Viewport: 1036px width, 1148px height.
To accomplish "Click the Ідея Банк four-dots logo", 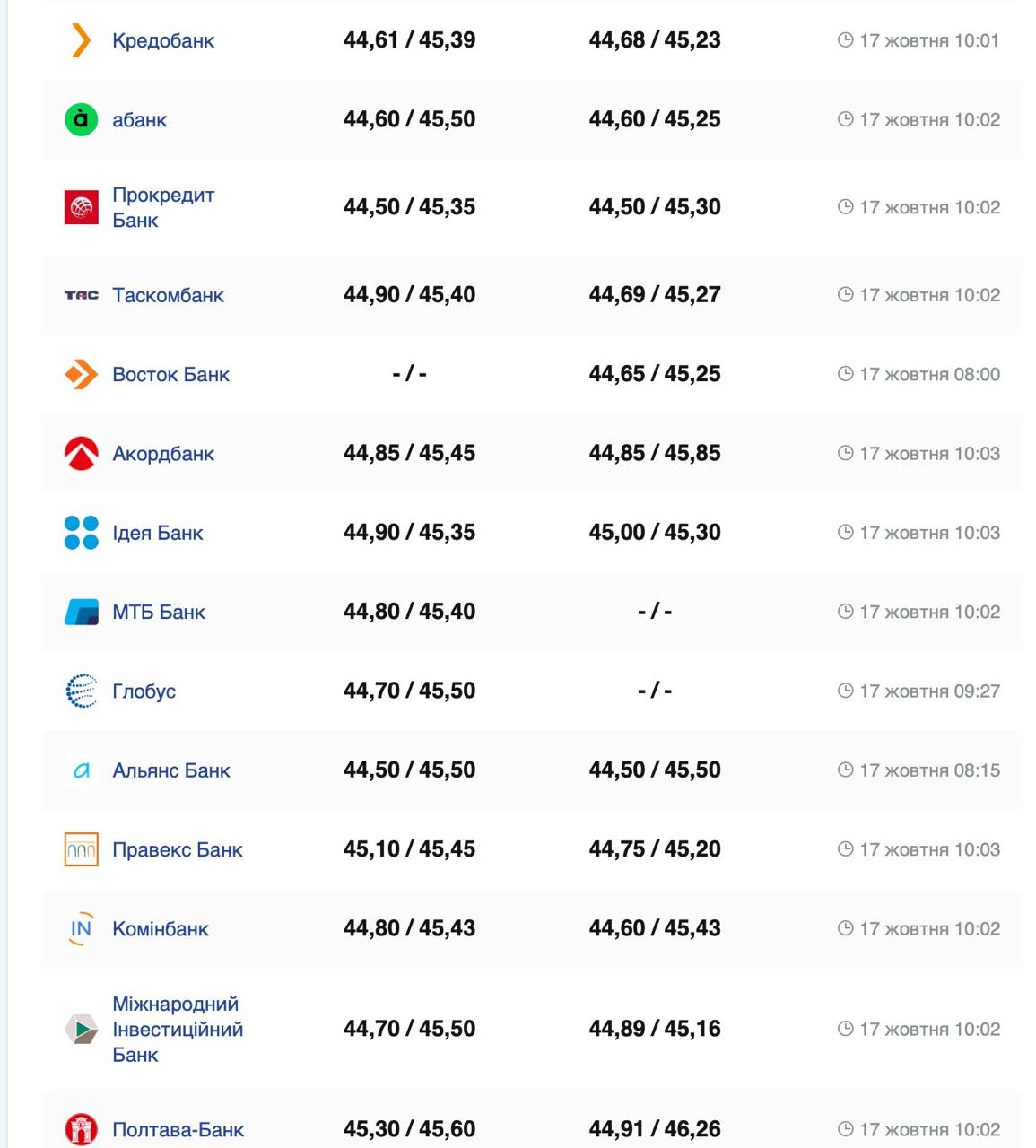I will click(81, 533).
